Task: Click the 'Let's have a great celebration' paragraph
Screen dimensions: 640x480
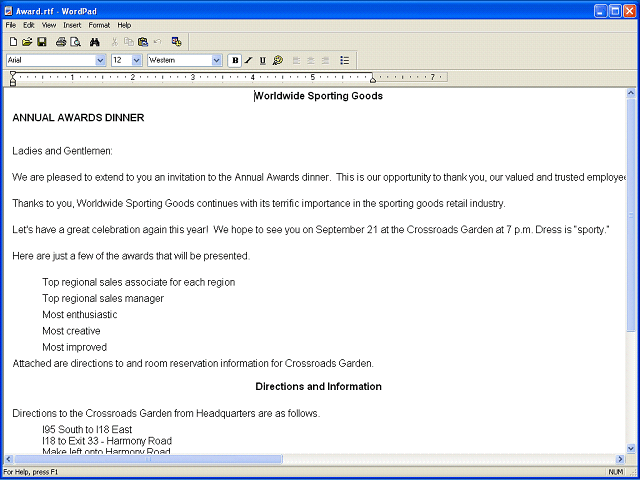Action: click(311, 230)
